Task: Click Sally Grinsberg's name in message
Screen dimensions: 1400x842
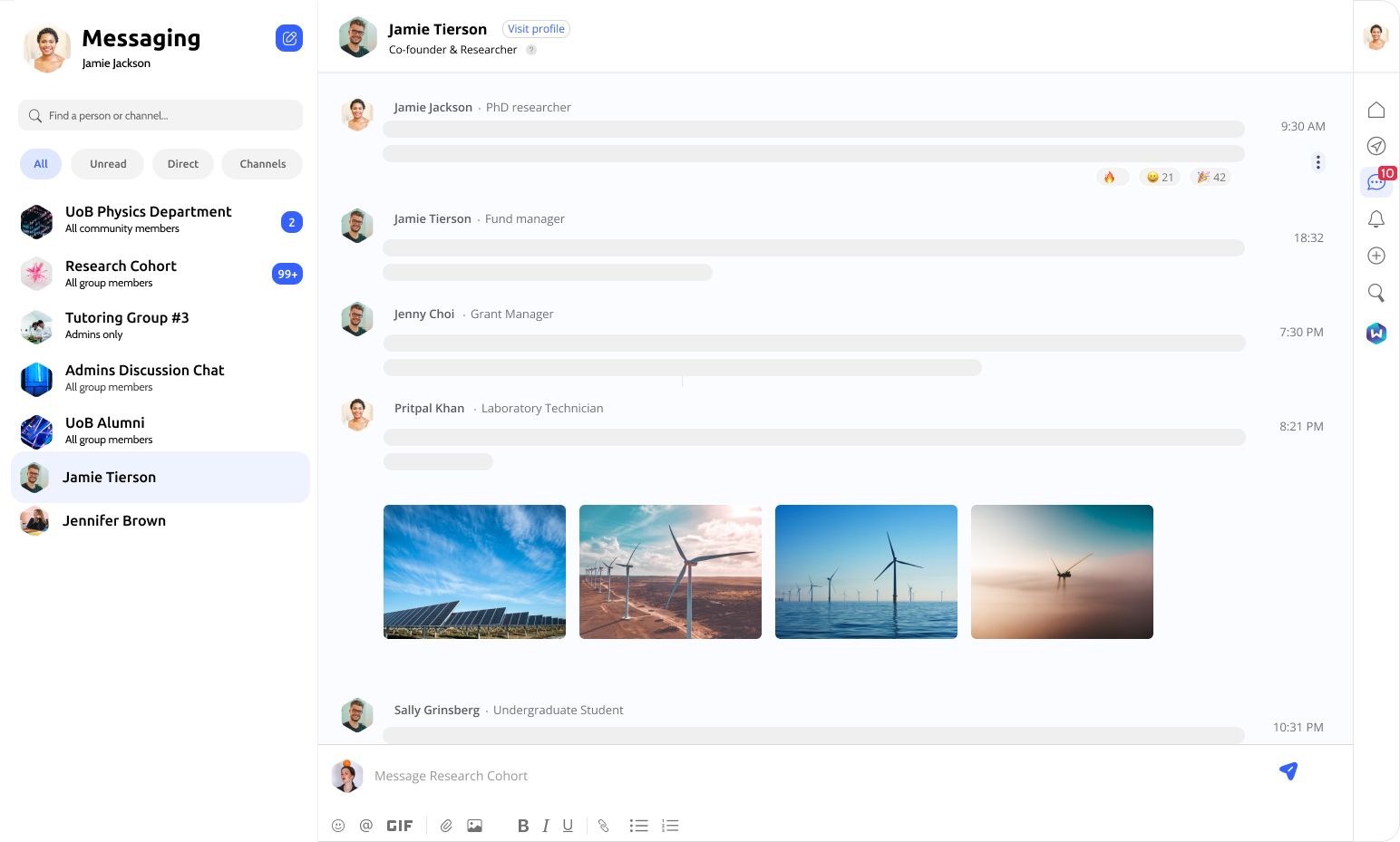Action: 437,710
